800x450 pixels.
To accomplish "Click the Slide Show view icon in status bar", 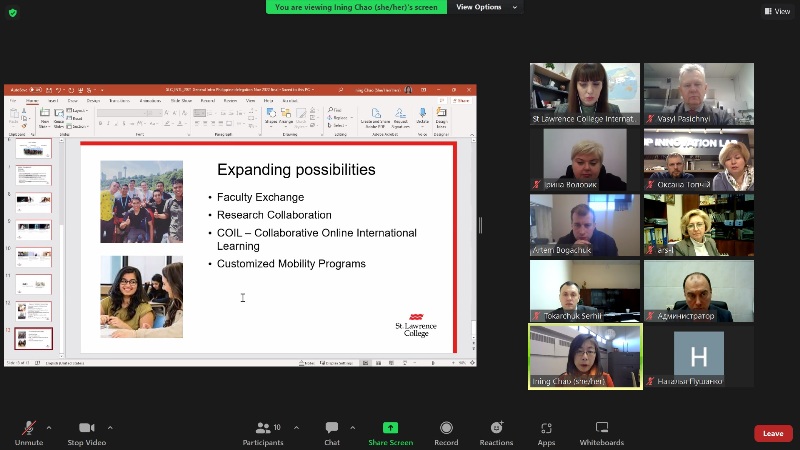I will pos(405,363).
